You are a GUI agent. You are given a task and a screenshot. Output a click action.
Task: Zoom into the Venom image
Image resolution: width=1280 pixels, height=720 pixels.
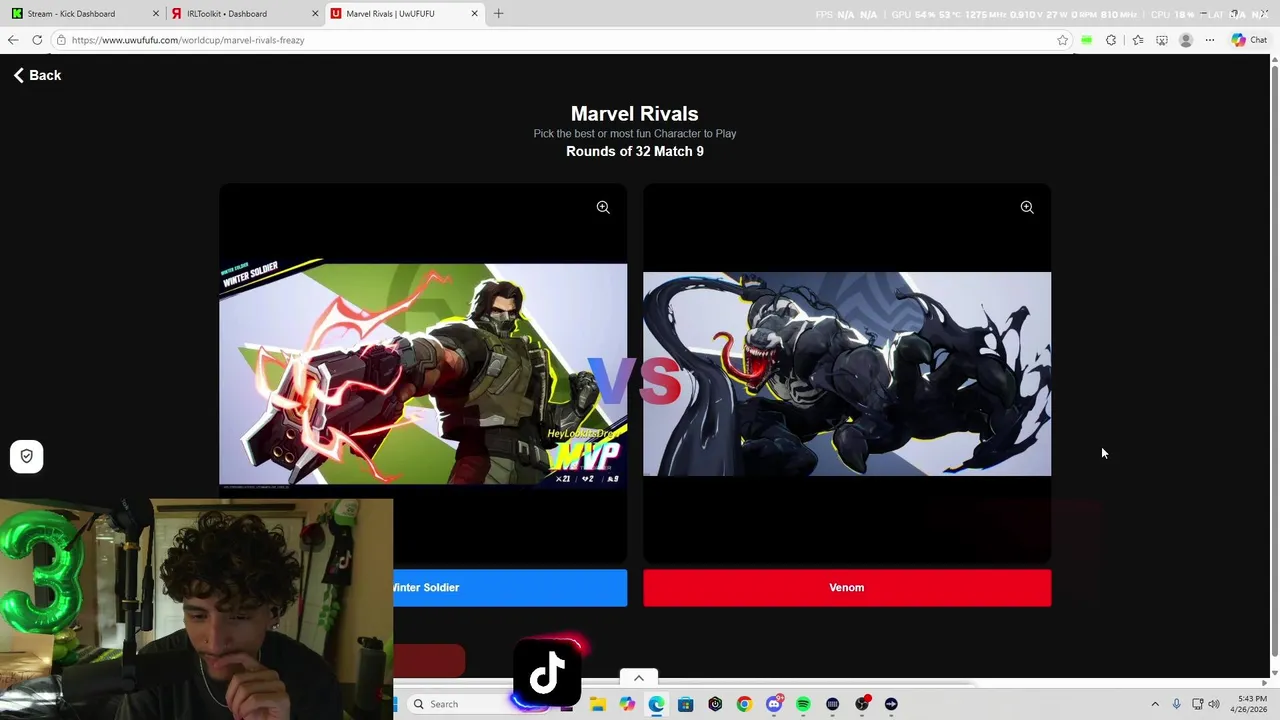[x=1027, y=207]
